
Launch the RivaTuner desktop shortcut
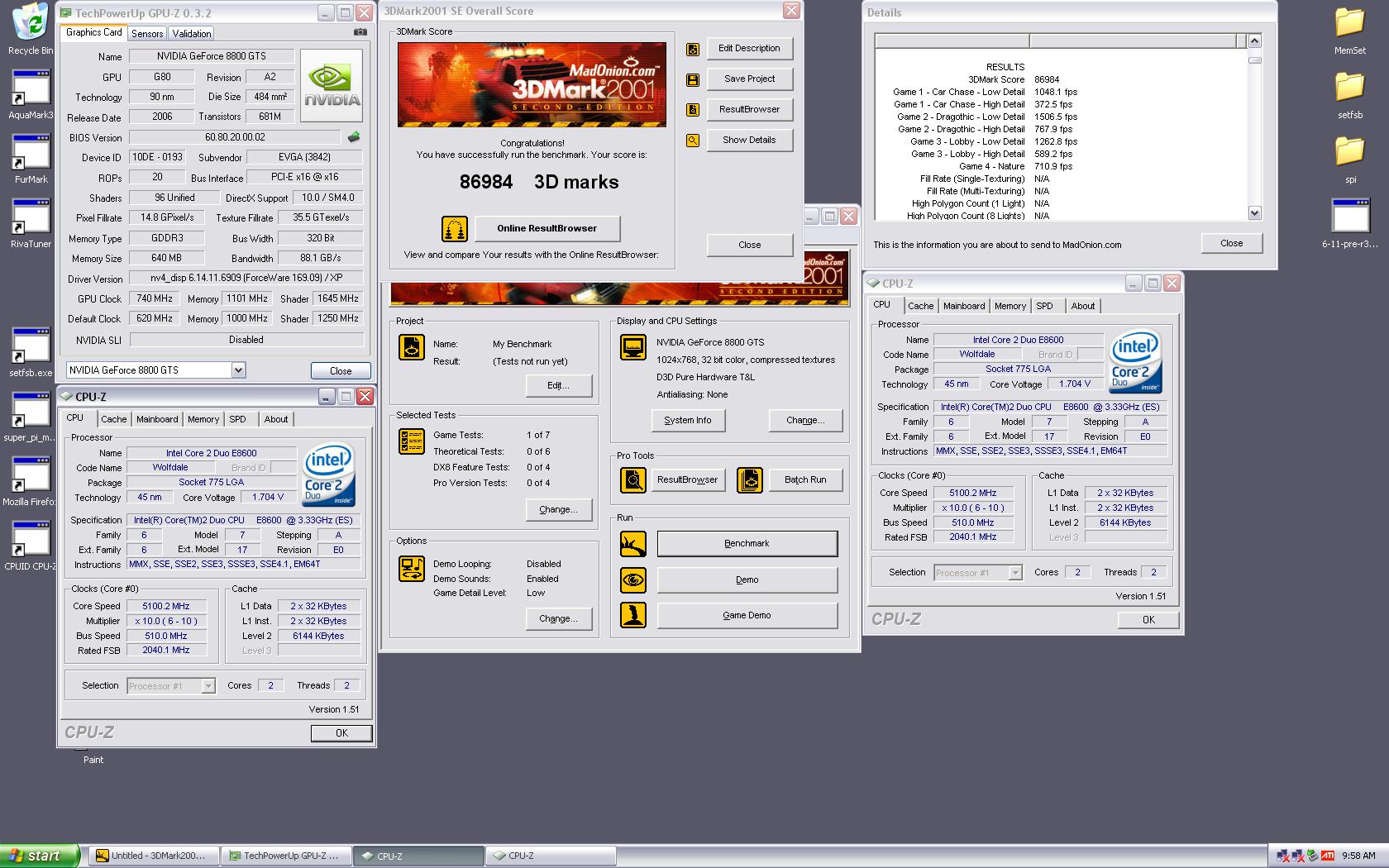[x=31, y=222]
